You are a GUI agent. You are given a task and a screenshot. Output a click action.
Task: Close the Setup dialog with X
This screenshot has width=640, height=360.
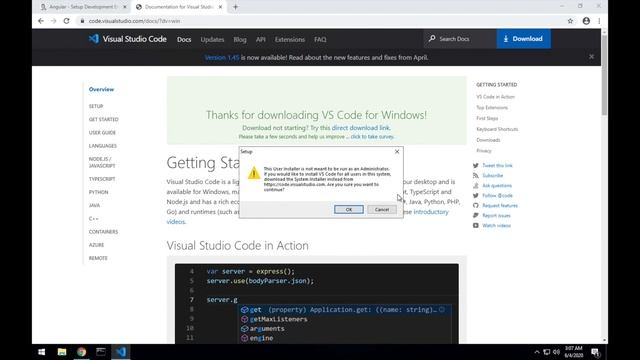pyautogui.click(x=397, y=151)
